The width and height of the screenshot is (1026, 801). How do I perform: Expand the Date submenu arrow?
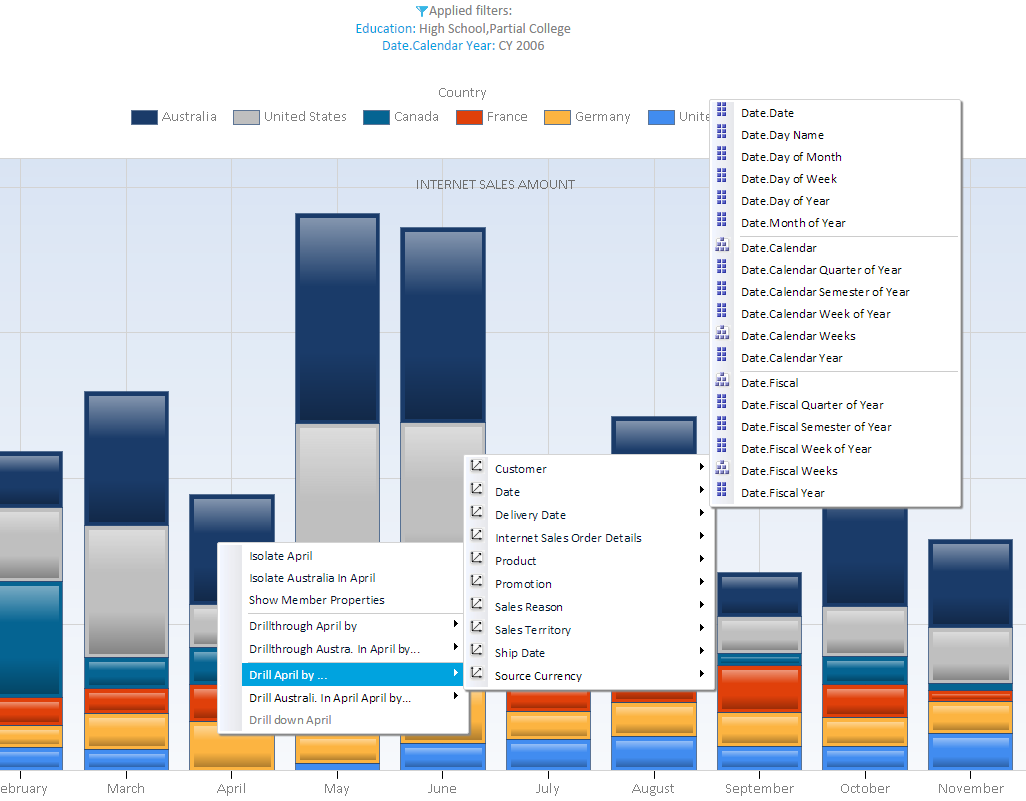(703, 490)
